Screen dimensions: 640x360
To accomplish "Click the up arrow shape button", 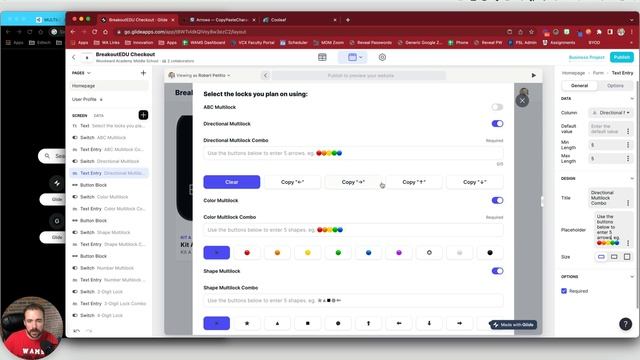I will click(x=369, y=323).
